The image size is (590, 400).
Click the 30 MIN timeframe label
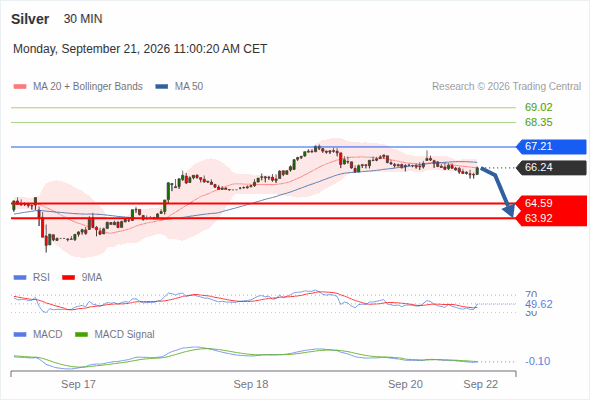pos(83,19)
